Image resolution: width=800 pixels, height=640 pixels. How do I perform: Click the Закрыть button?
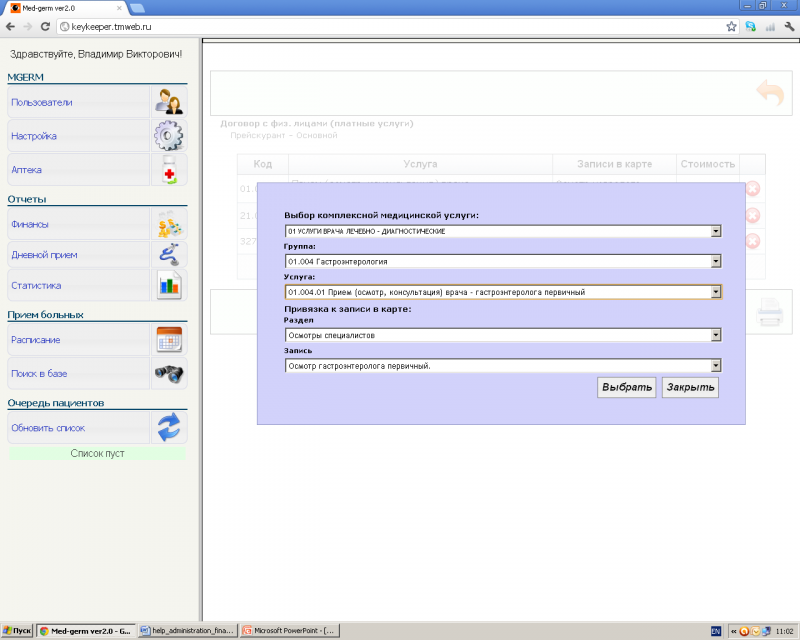(690, 388)
